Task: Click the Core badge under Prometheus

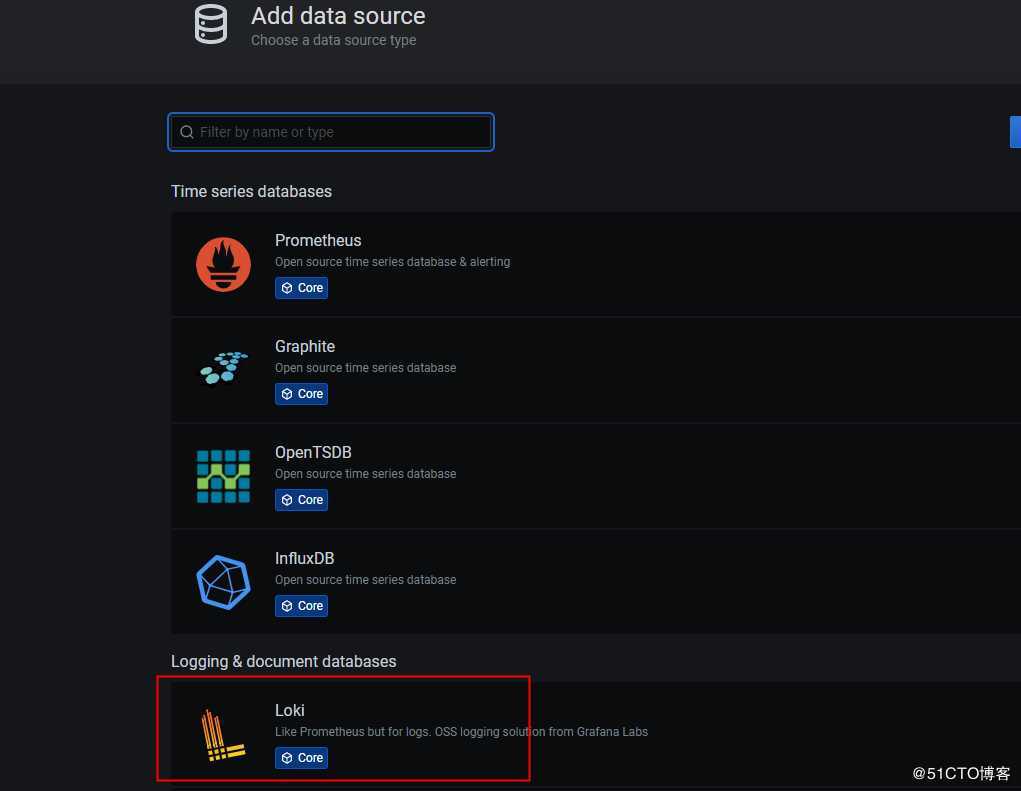Action: (x=301, y=288)
